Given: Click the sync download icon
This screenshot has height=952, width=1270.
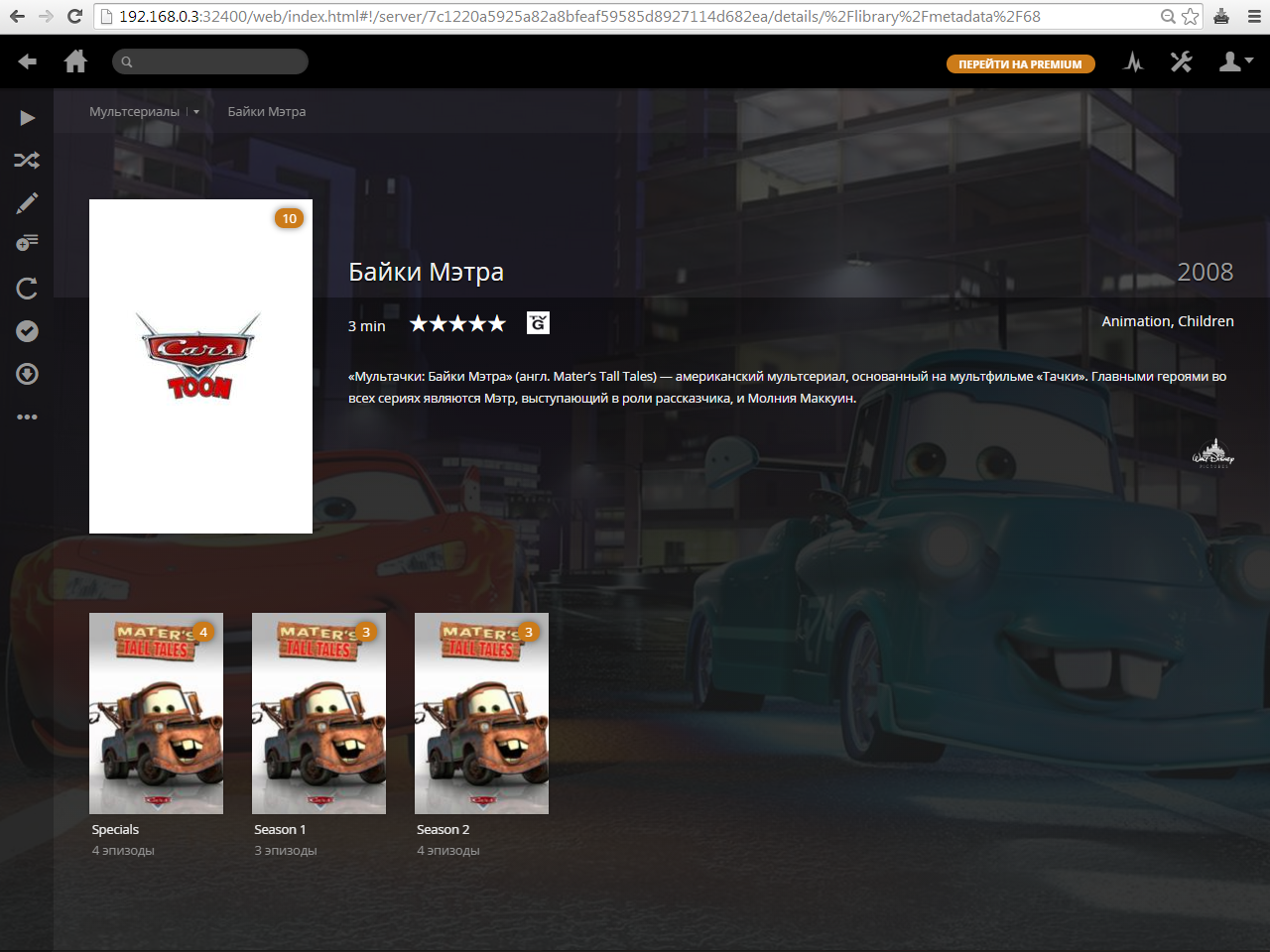Looking at the screenshot, I should click(x=27, y=374).
